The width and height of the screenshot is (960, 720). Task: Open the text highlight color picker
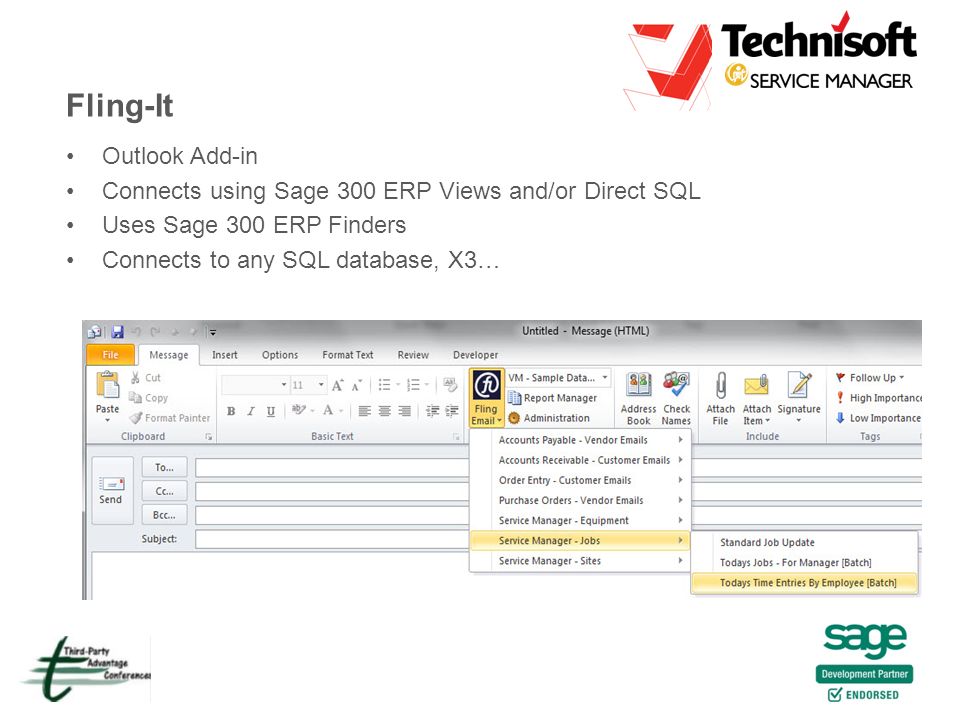(313, 411)
